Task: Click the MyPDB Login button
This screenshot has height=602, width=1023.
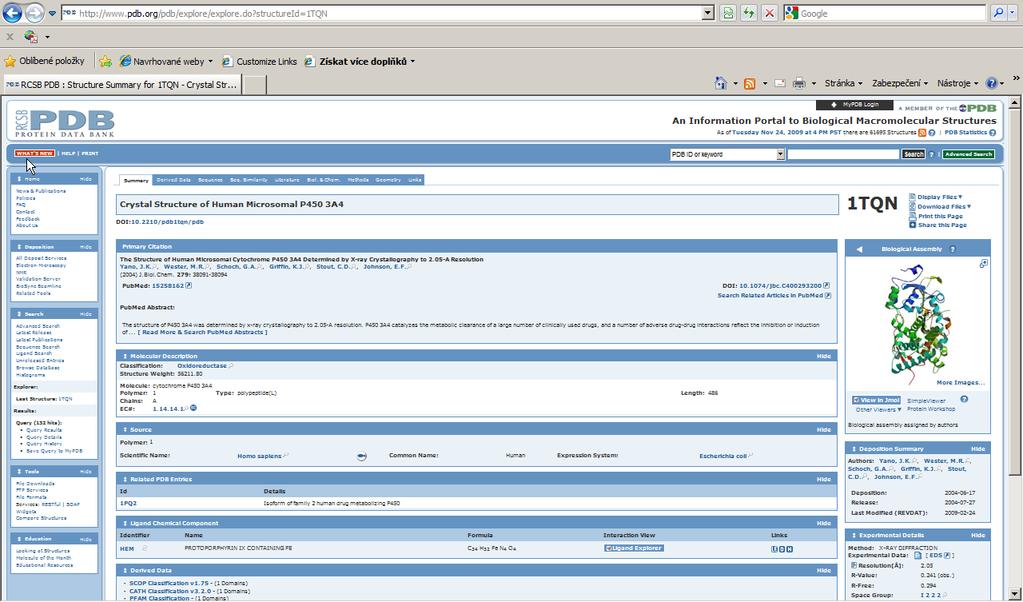Action: (x=855, y=104)
